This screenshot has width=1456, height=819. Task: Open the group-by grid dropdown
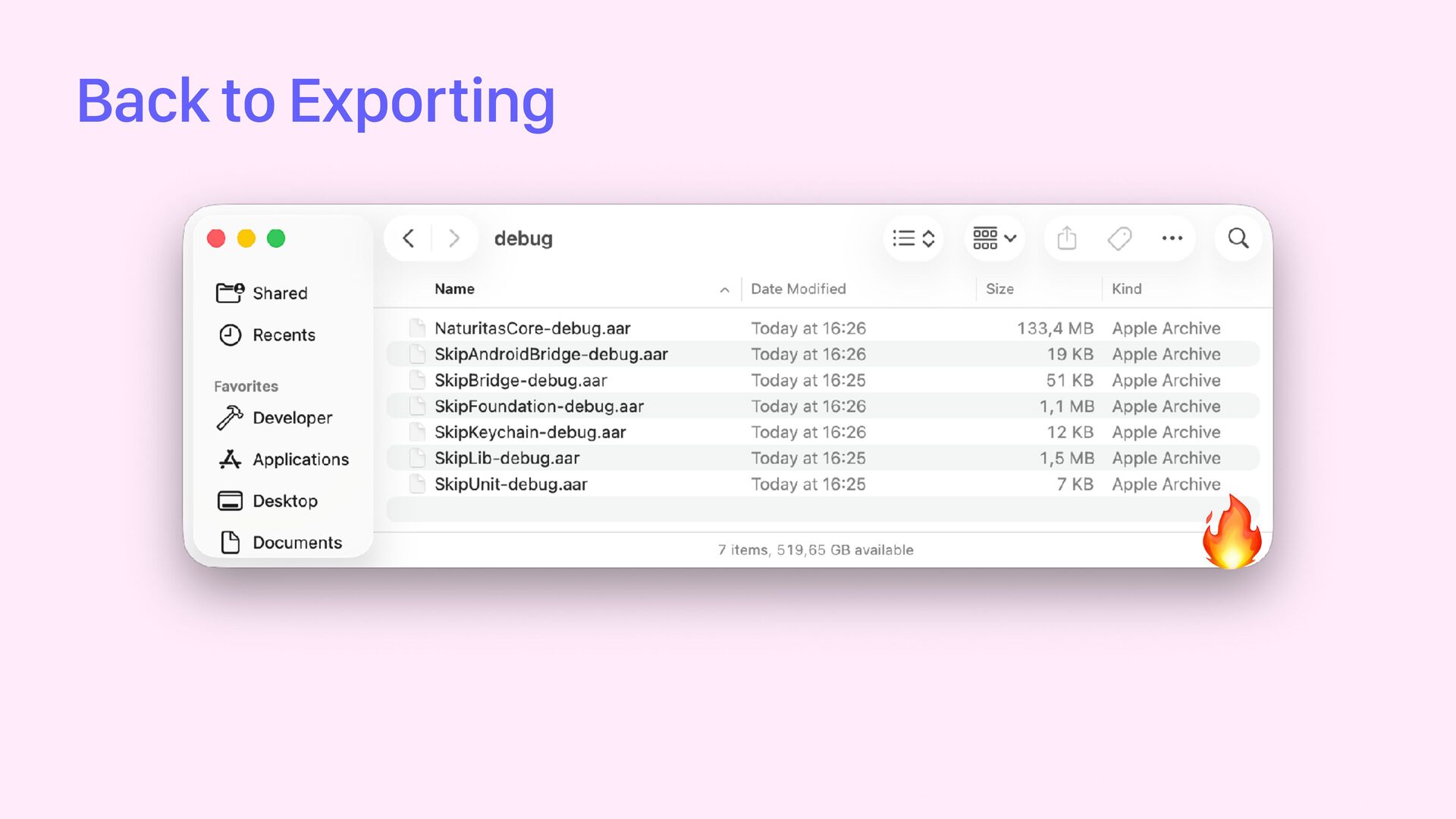(x=994, y=238)
